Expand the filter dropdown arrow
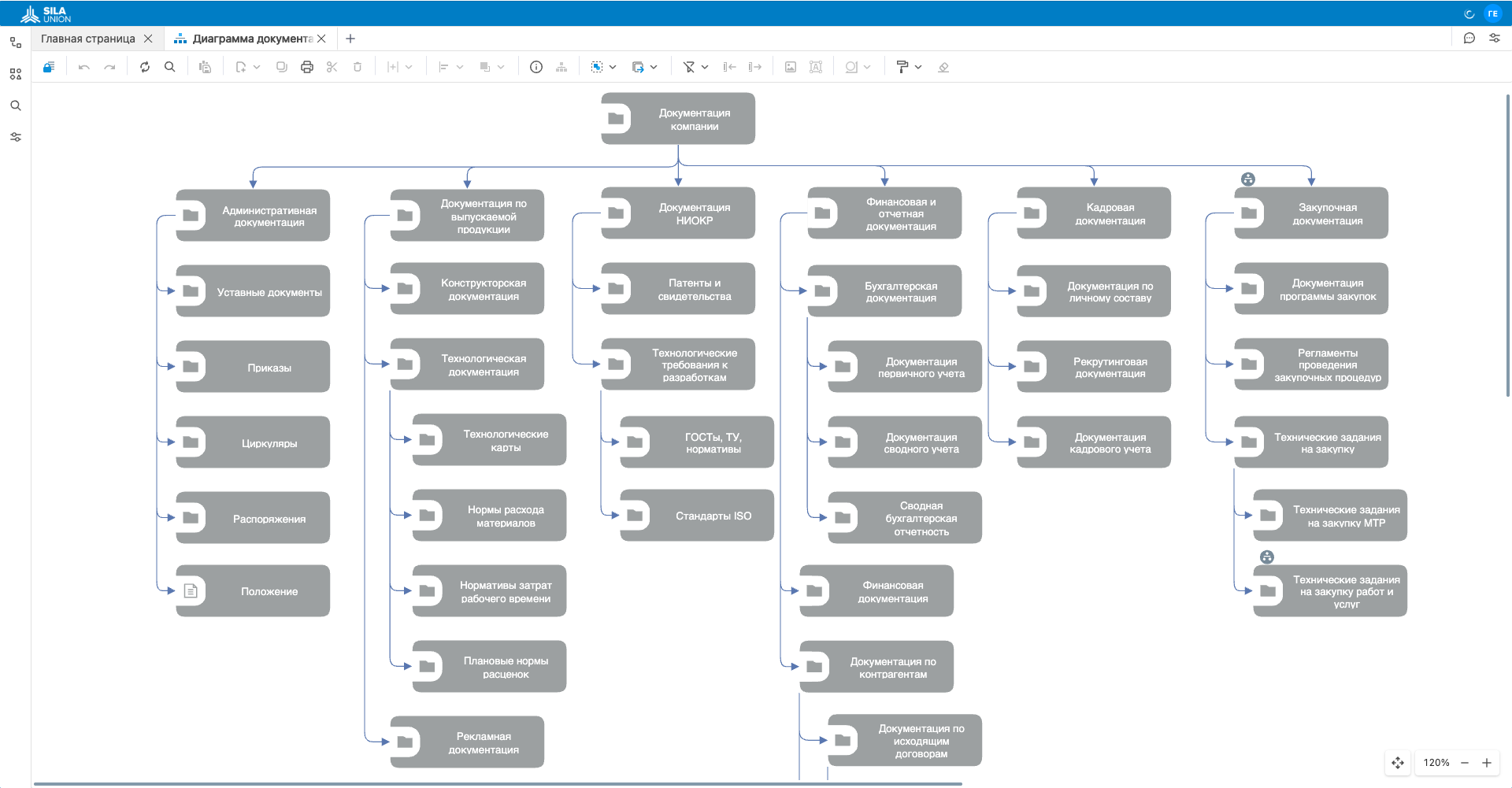Image resolution: width=1512 pixels, height=788 pixels. click(x=705, y=67)
